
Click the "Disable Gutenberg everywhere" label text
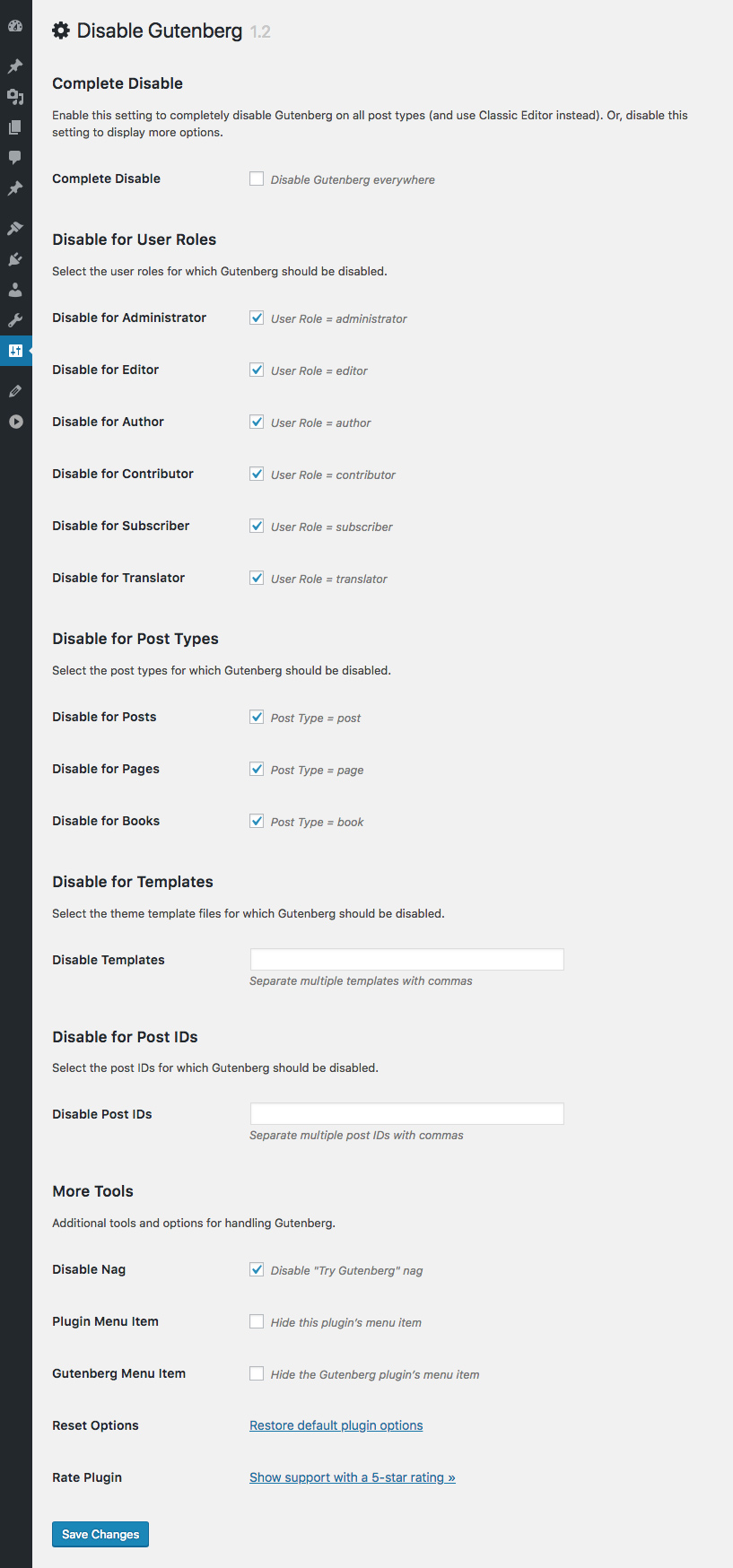point(353,179)
